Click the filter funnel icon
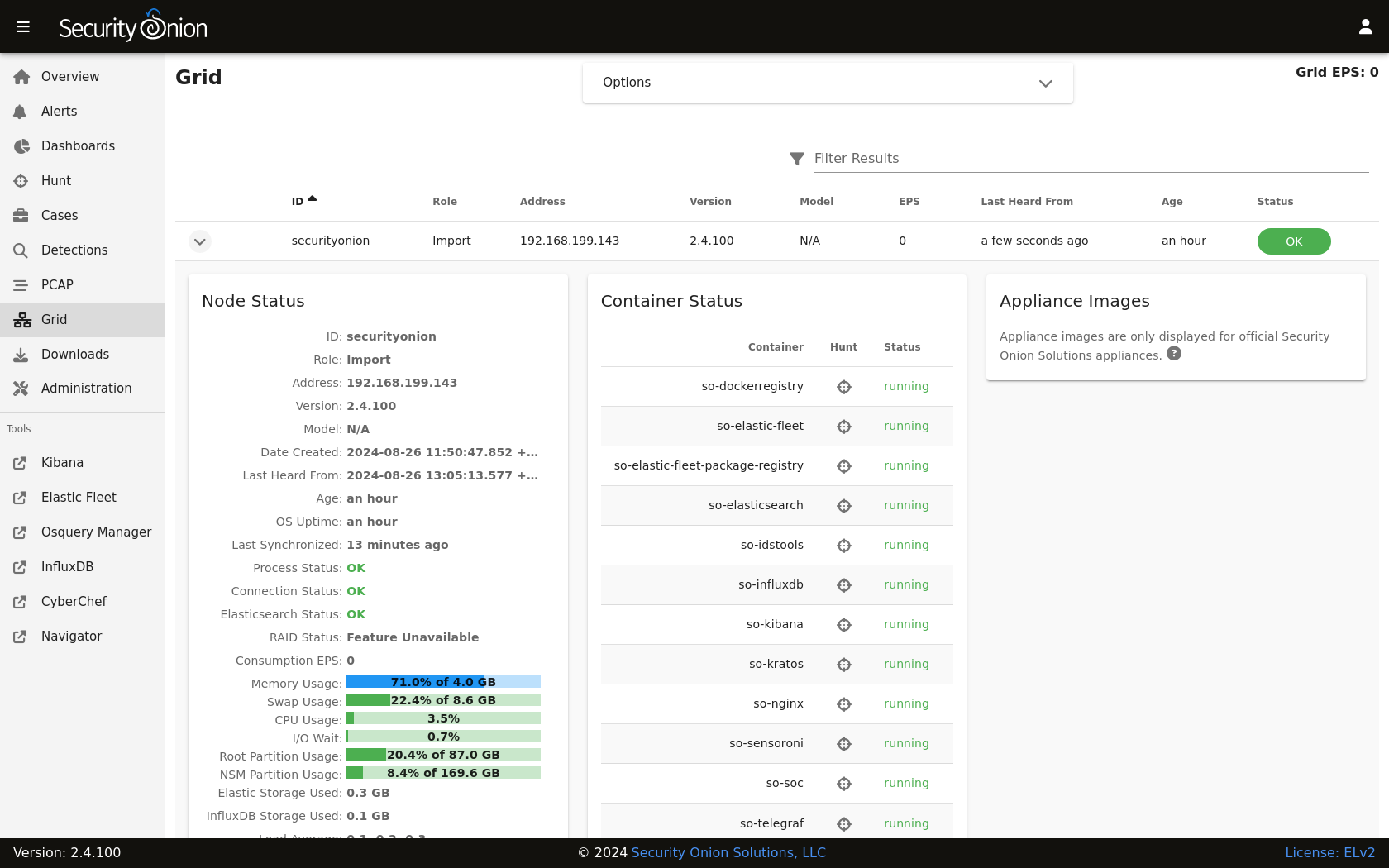This screenshot has height=868, width=1389. [797, 159]
